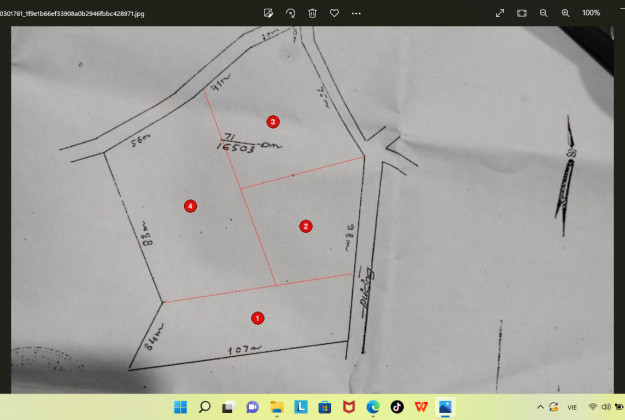Switch input language via VIE indicator

pos(572,407)
